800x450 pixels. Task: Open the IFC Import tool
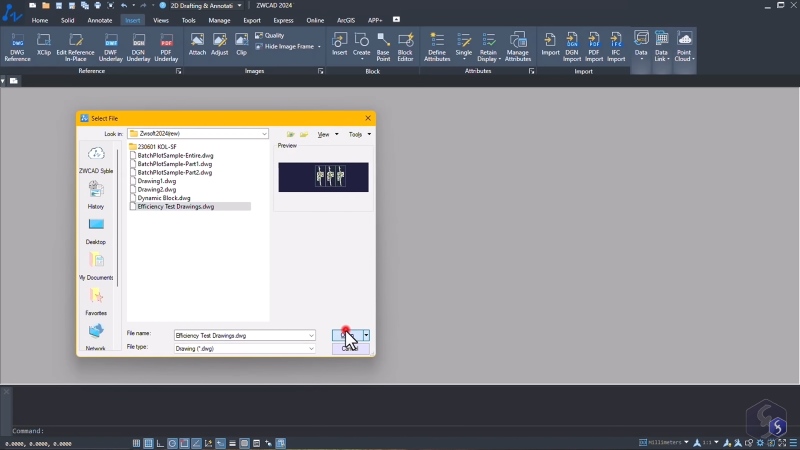(616, 47)
